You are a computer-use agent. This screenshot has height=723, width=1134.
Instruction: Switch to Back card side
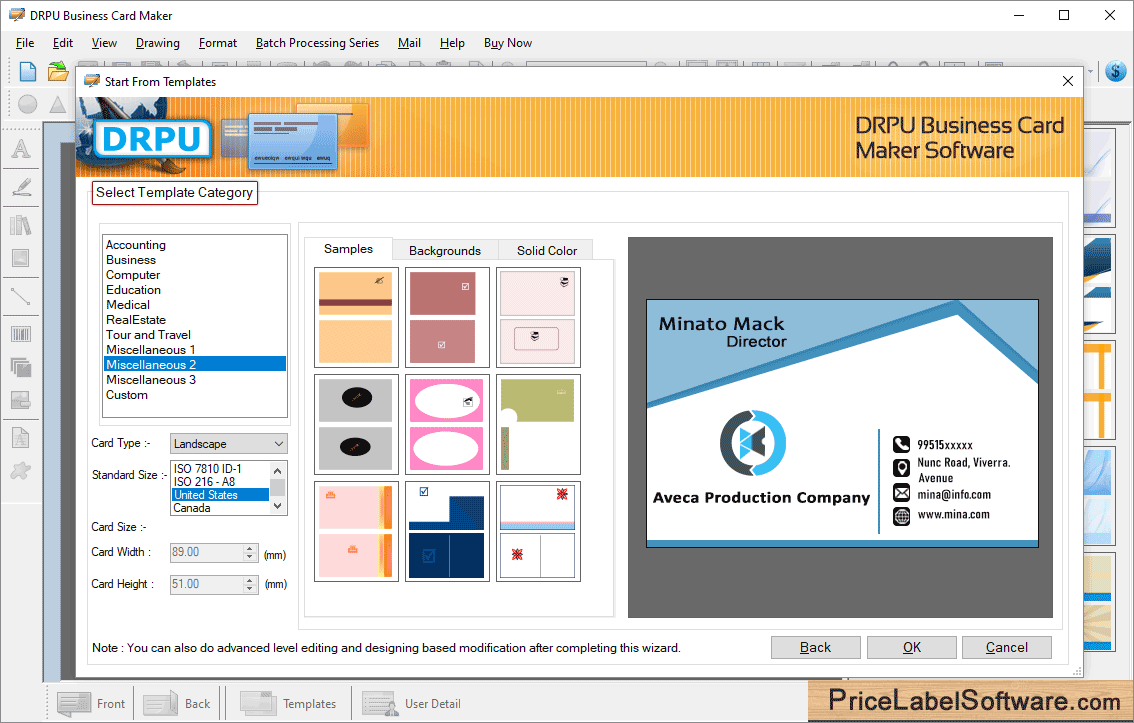(177, 703)
